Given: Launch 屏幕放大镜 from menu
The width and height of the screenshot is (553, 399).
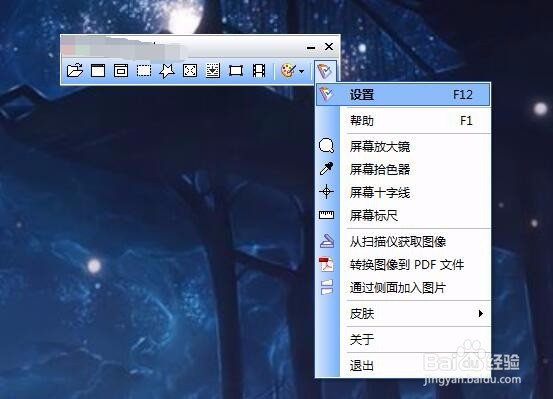Looking at the screenshot, I should (403, 146).
